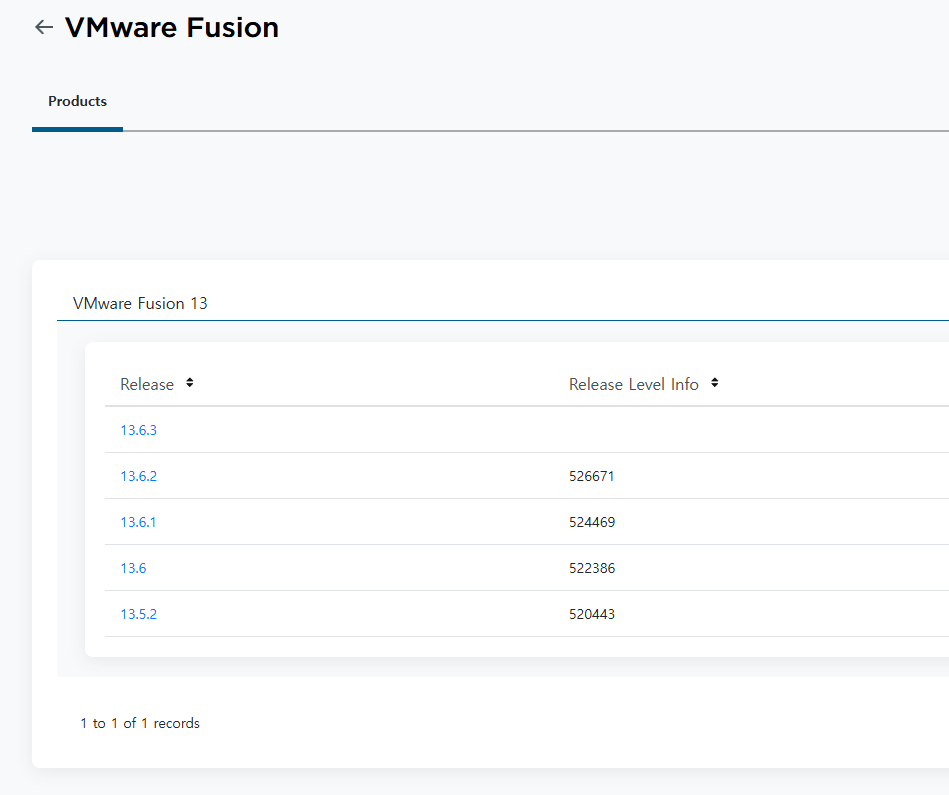Switch to the Products tab
949x795 pixels.
77,101
